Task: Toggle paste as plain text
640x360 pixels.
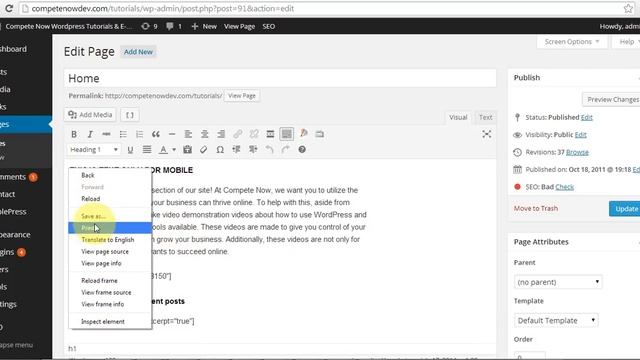Action: [x=187, y=150]
